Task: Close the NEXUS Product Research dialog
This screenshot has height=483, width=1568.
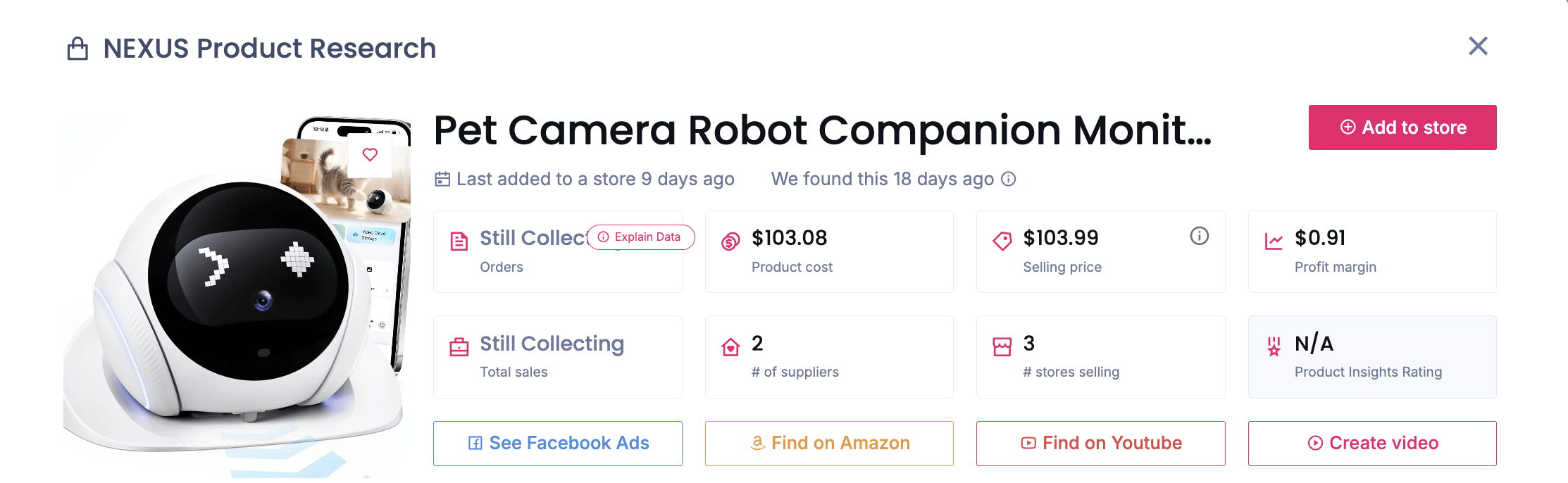Action: 1478,46
